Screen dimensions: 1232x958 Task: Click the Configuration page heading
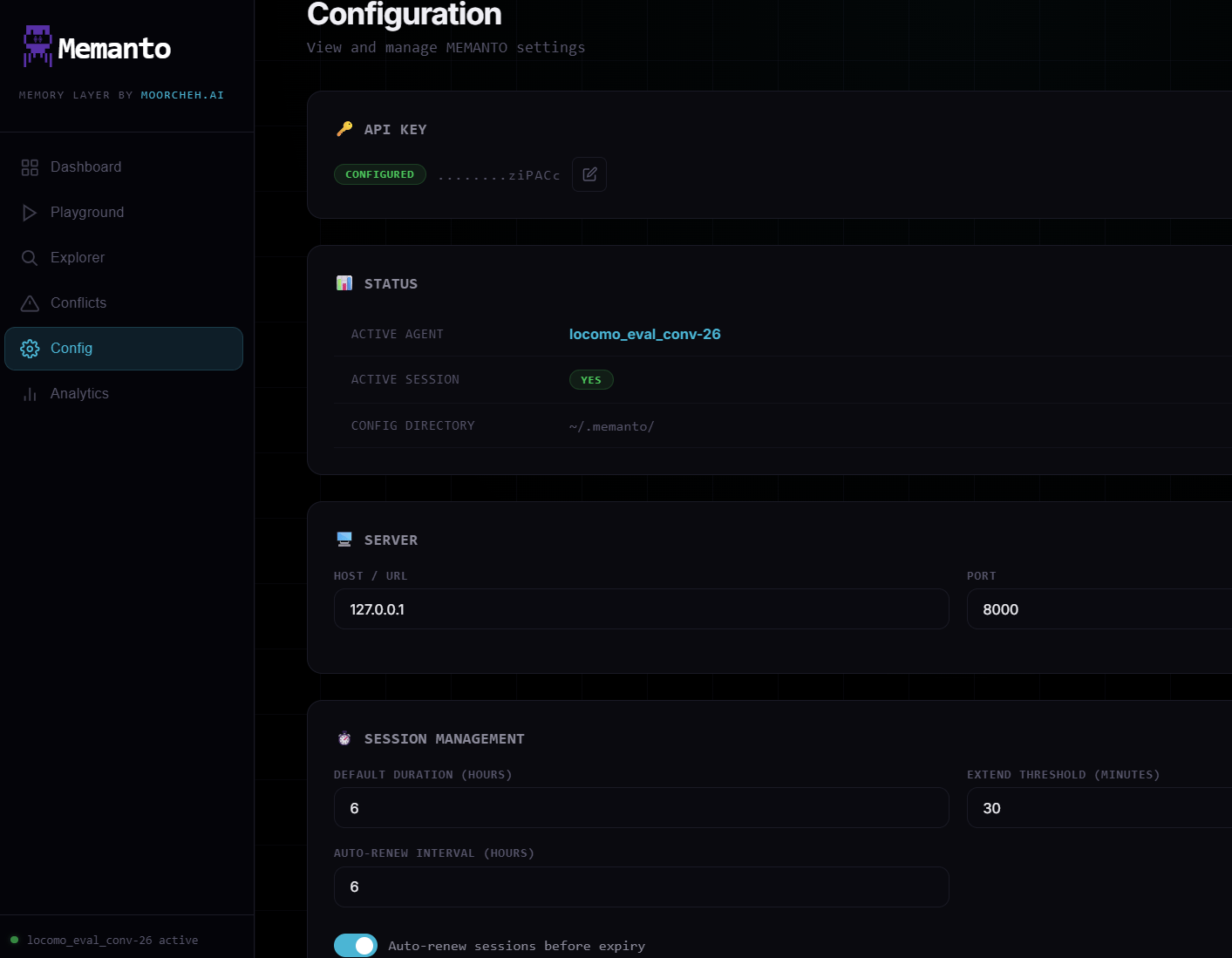(404, 14)
